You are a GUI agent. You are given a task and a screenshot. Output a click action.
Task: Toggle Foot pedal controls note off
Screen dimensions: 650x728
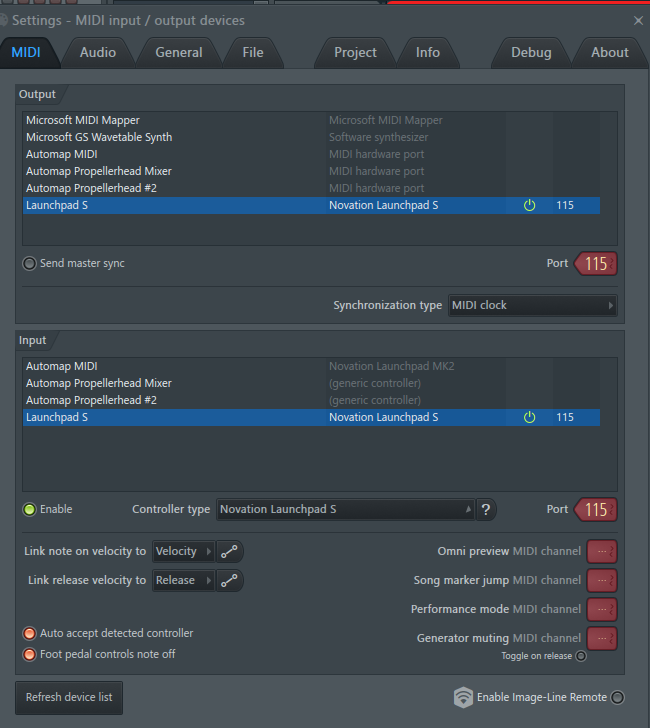pyautogui.click(x=29, y=655)
